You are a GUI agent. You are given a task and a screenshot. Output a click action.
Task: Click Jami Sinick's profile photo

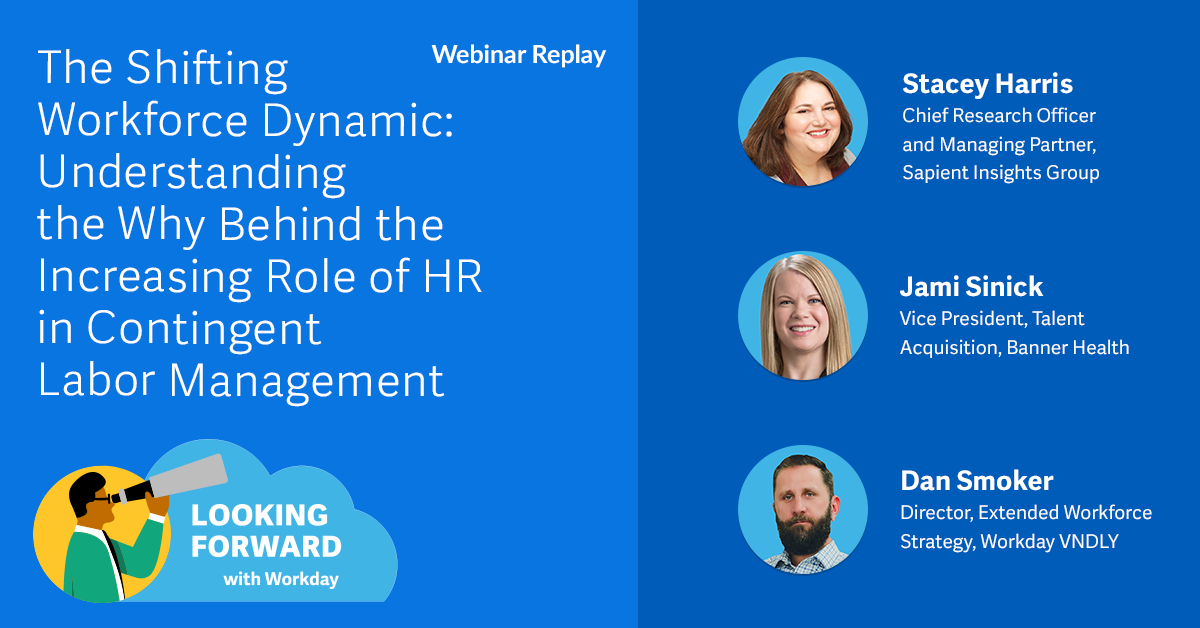[803, 315]
